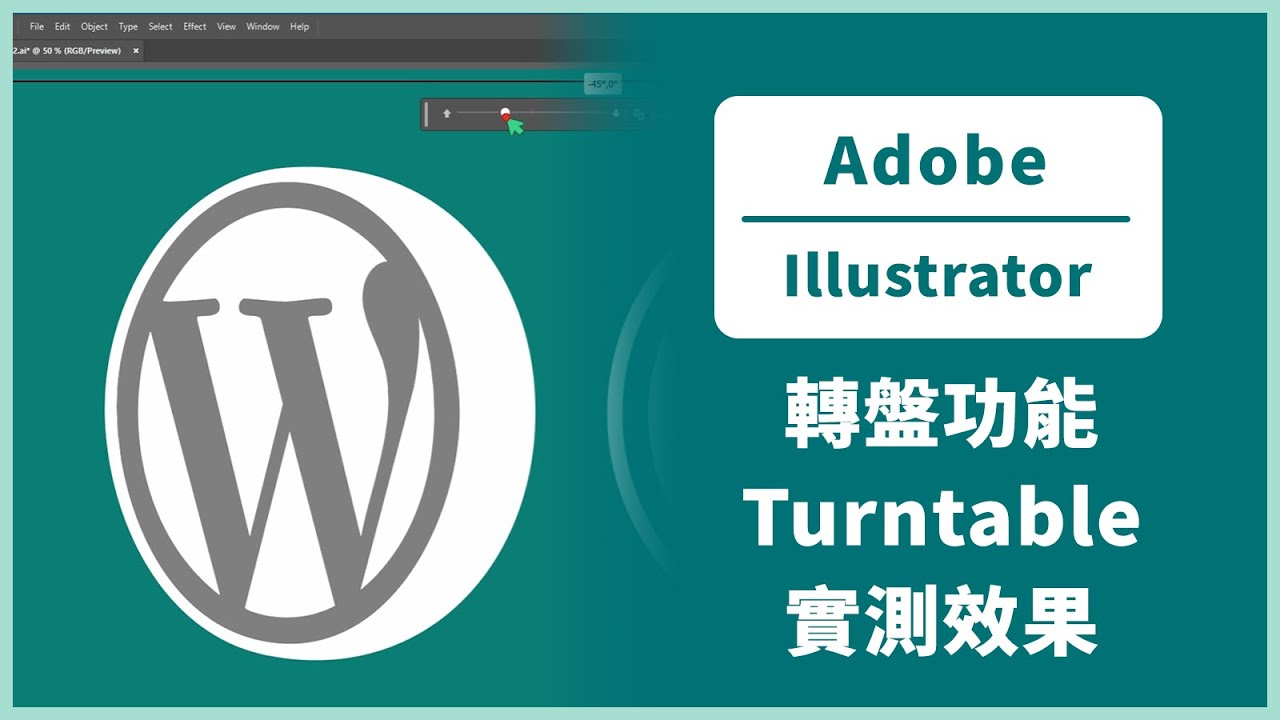Open the View menu
This screenshot has height=720, width=1280.
pyautogui.click(x=227, y=27)
